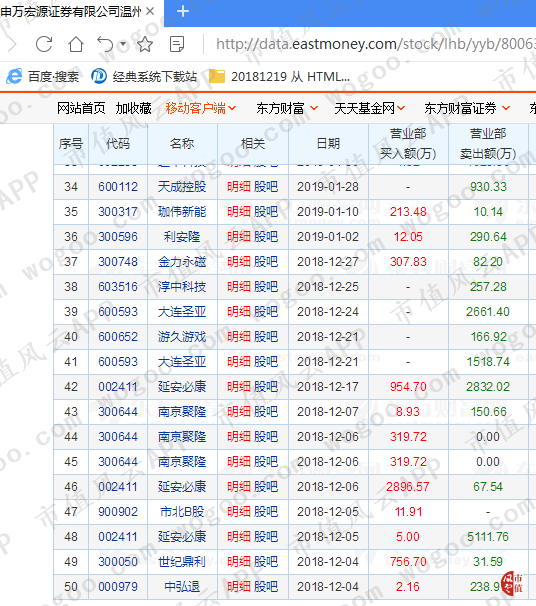The width and height of the screenshot is (536, 606).
Task: Open 股吧 for row 41 大连圣亚
Action: (266, 362)
